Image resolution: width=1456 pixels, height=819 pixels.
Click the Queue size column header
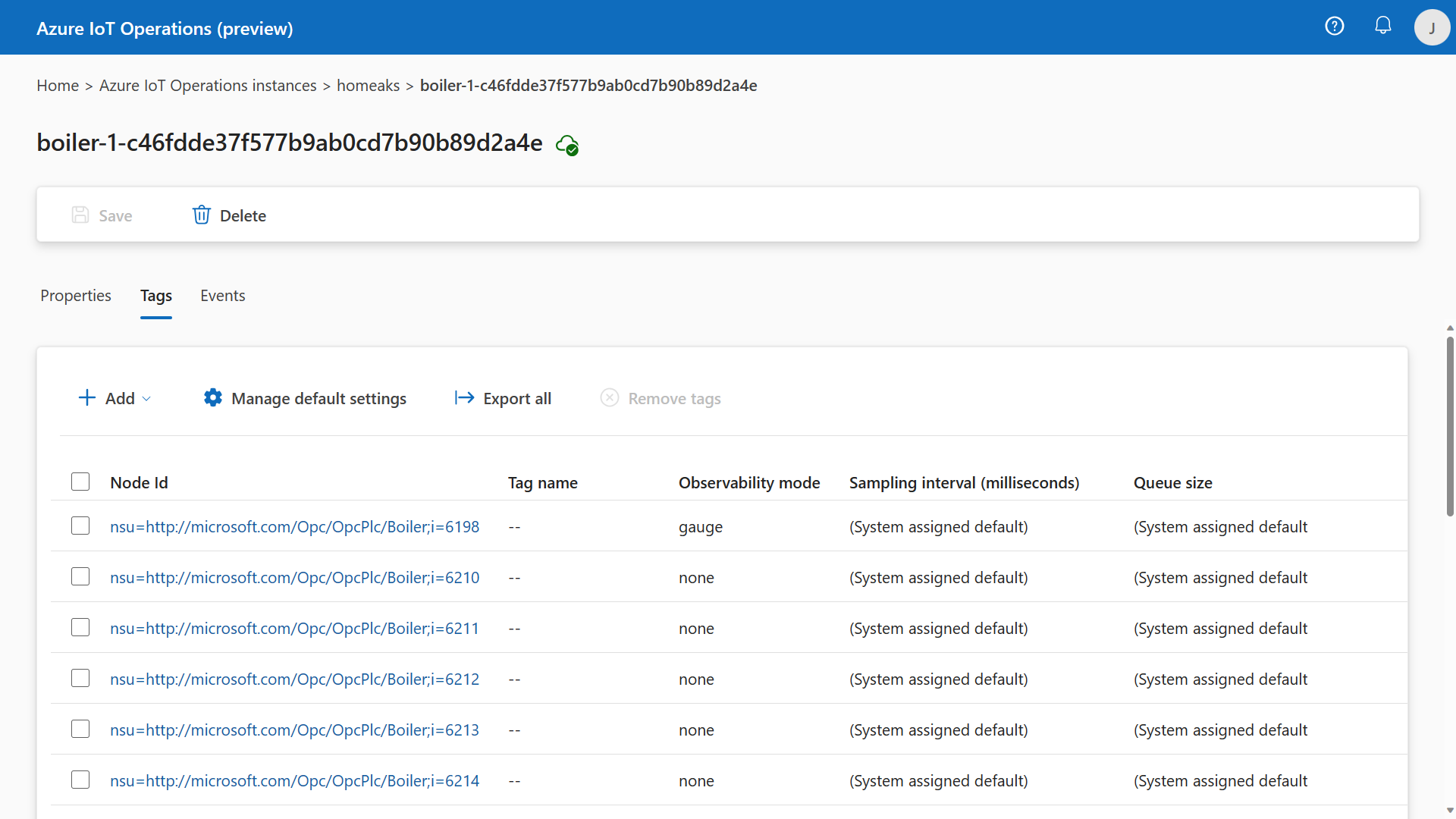1172,483
